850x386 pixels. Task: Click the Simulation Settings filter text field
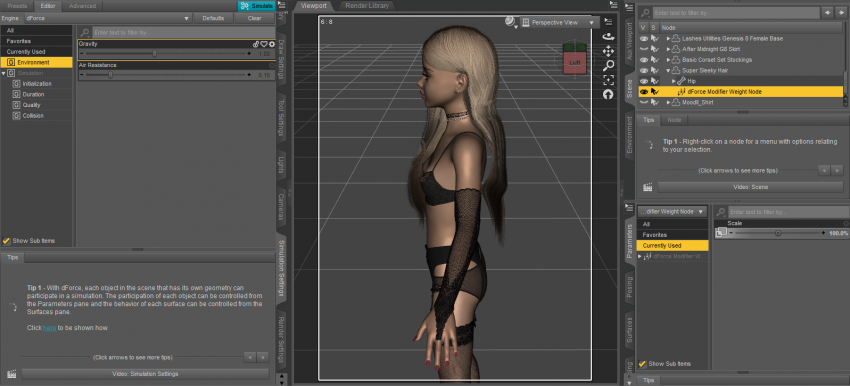[184, 33]
